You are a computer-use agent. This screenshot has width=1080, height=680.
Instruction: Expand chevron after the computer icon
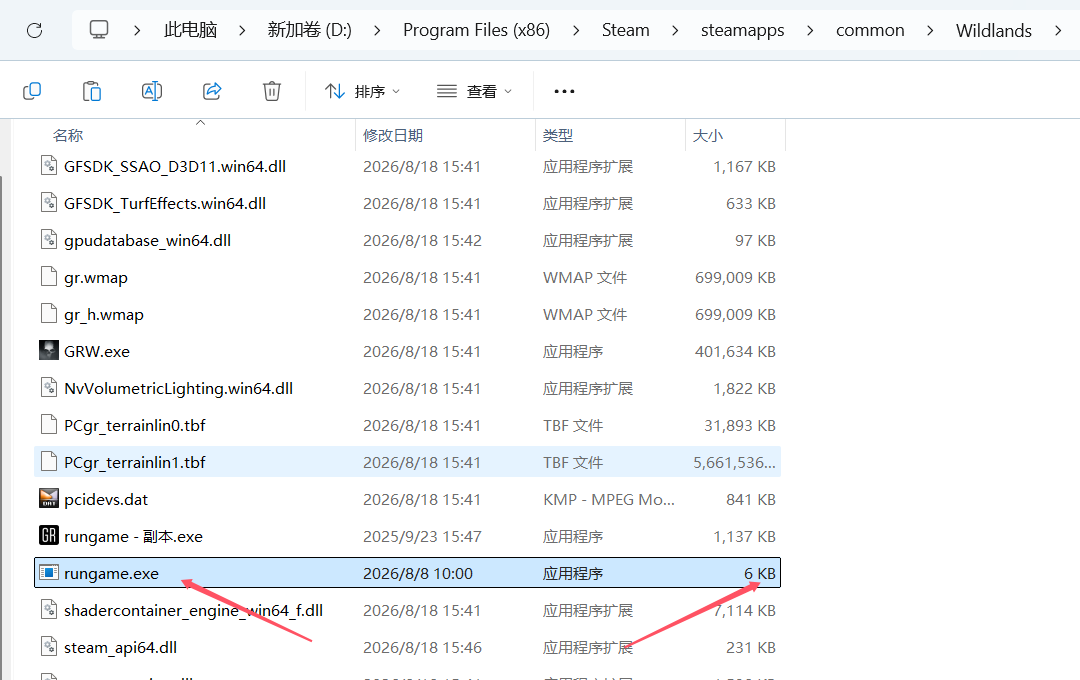click(137, 30)
